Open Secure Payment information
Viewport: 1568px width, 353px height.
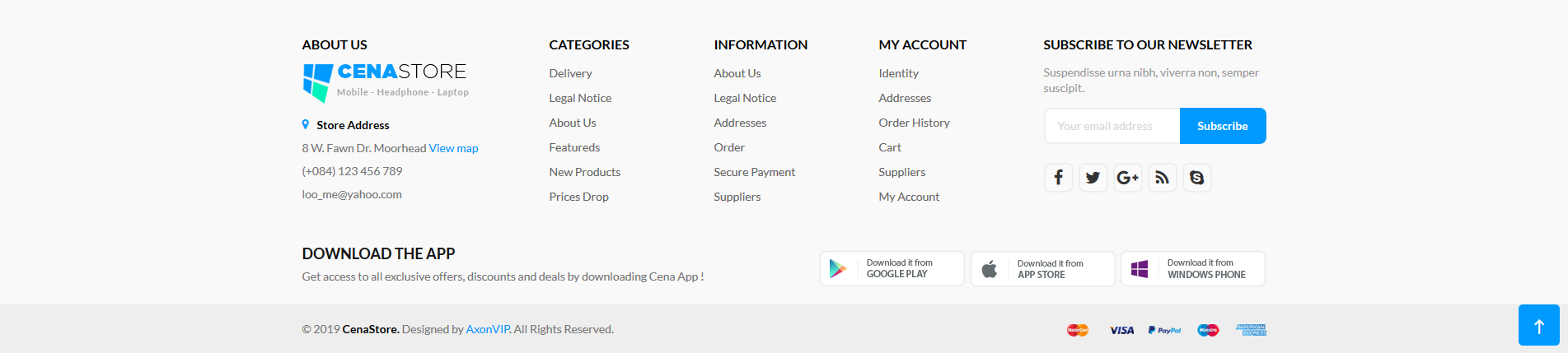[754, 172]
